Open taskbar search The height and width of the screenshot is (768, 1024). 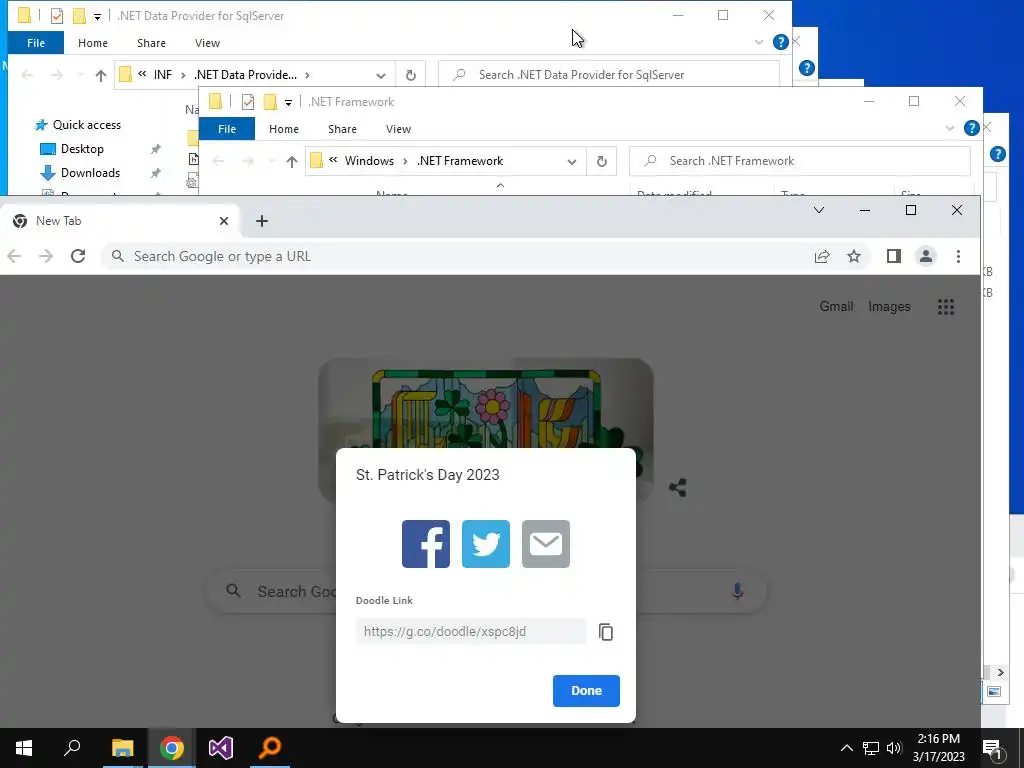(72, 748)
